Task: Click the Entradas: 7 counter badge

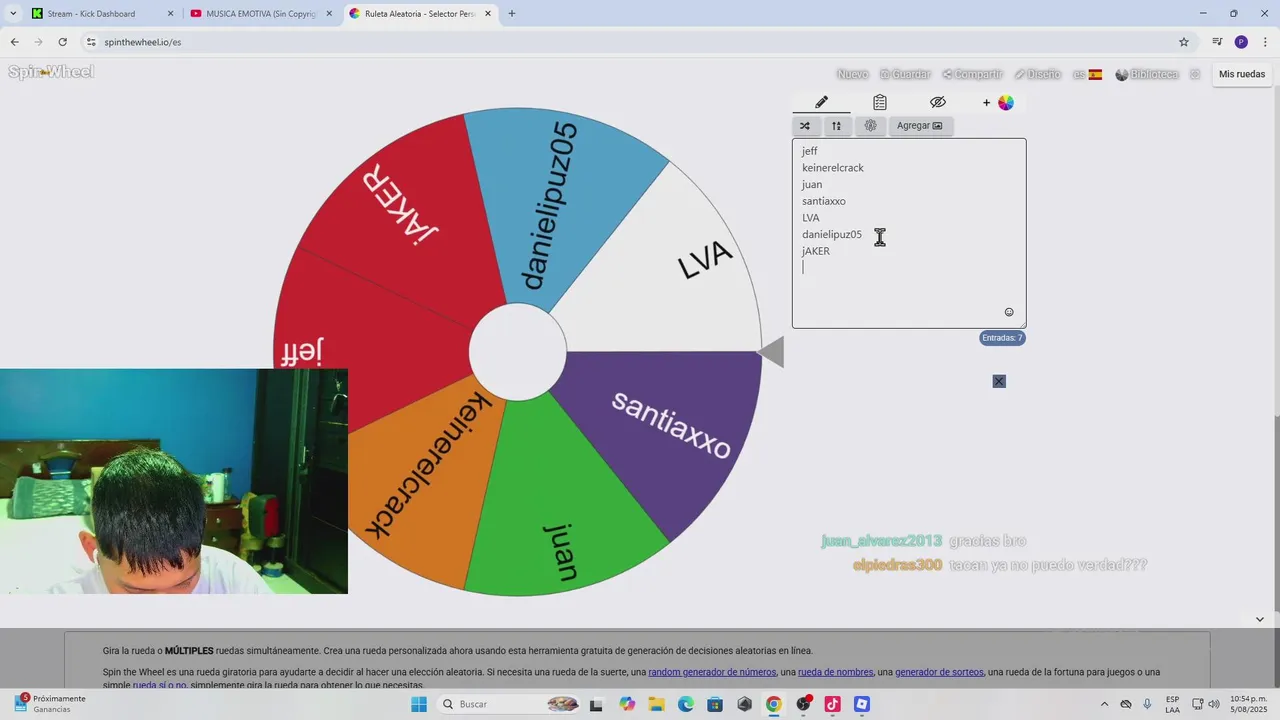Action: tap(1002, 338)
